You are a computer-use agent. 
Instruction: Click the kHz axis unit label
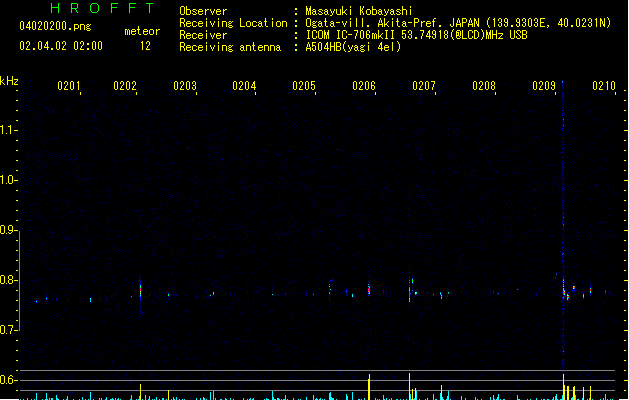click(9, 81)
